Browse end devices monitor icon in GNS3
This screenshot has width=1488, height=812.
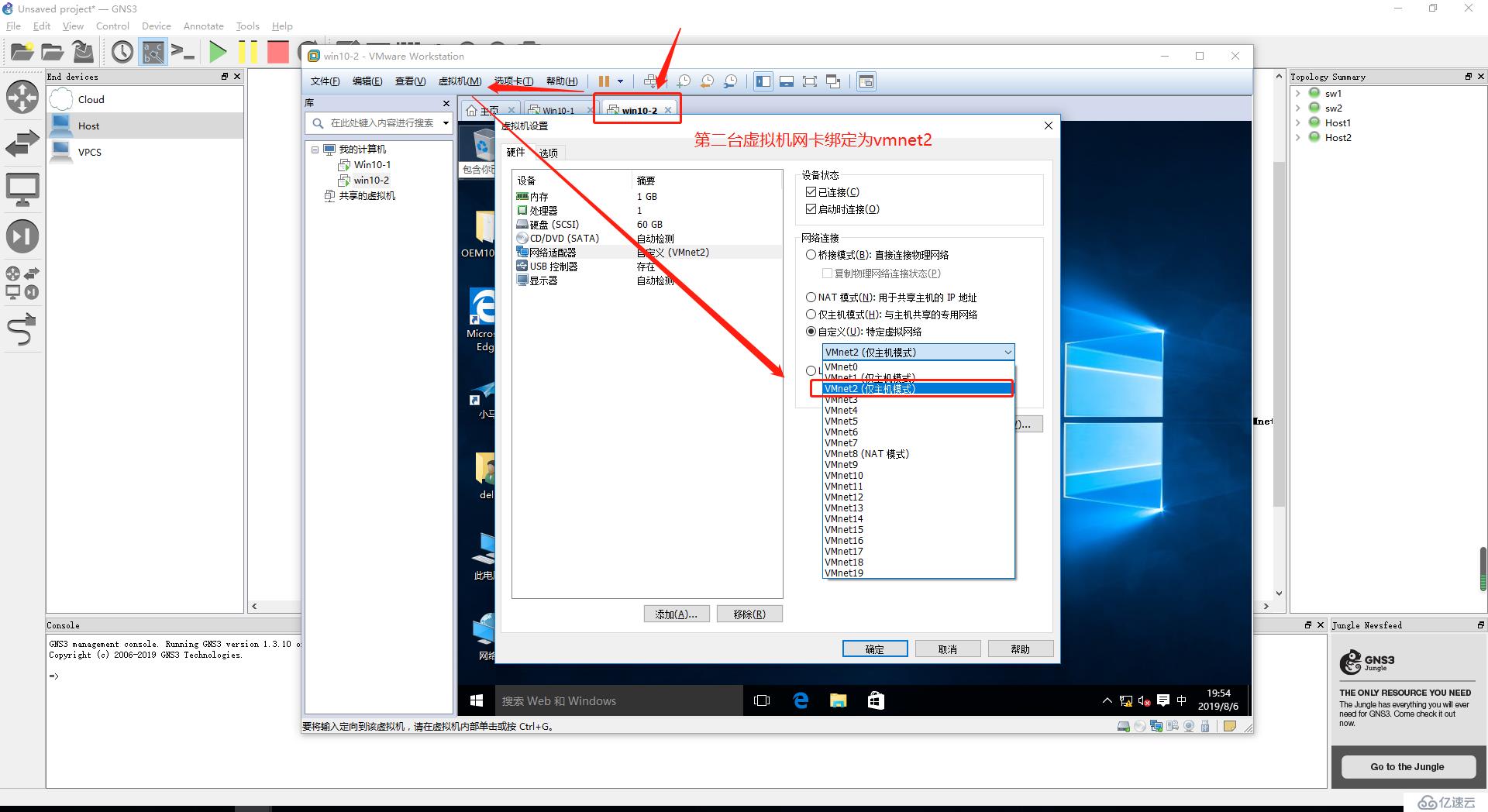[x=22, y=190]
